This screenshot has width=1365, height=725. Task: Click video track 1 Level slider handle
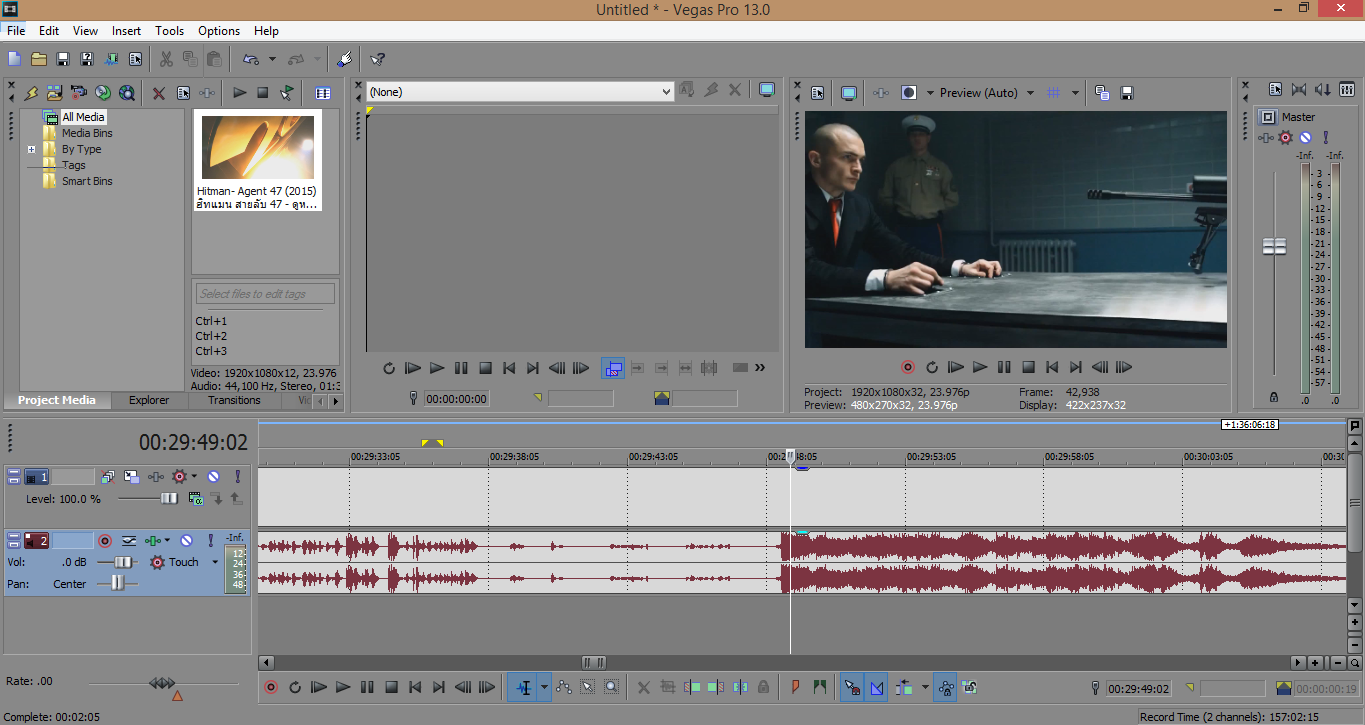(169, 498)
